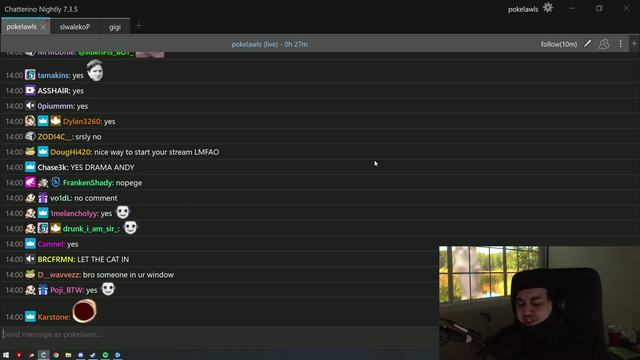The image size is (640, 360).
Task: Click Camnel's crown badge
Action: point(30,244)
